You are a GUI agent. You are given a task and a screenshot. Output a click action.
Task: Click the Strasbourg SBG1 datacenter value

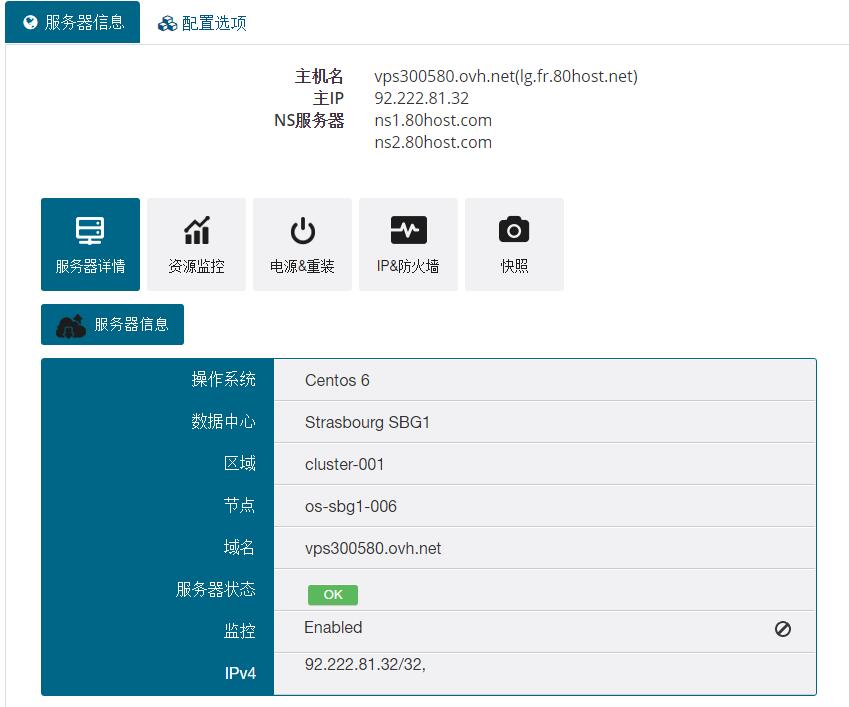click(x=367, y=422)
